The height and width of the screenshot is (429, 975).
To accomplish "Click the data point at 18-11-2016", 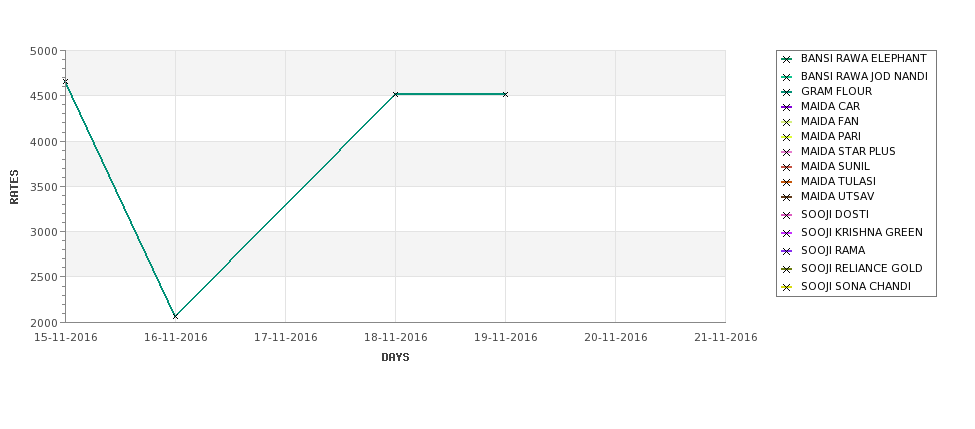I will pos(395,95).
